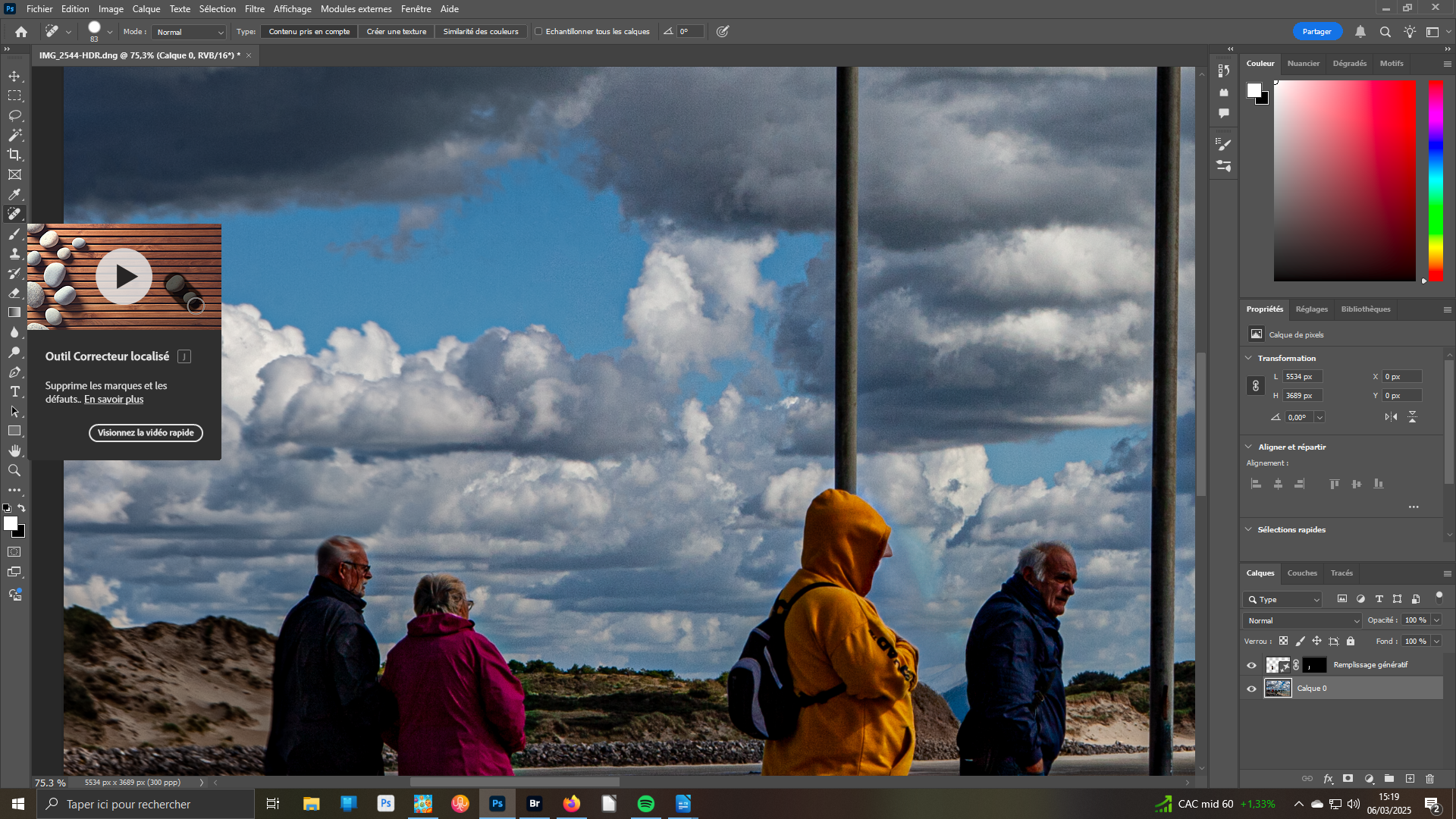Select the Horizontal Type tool
Image resolution: width=1456 pixels, height=819 pixels.
[14, 392]
